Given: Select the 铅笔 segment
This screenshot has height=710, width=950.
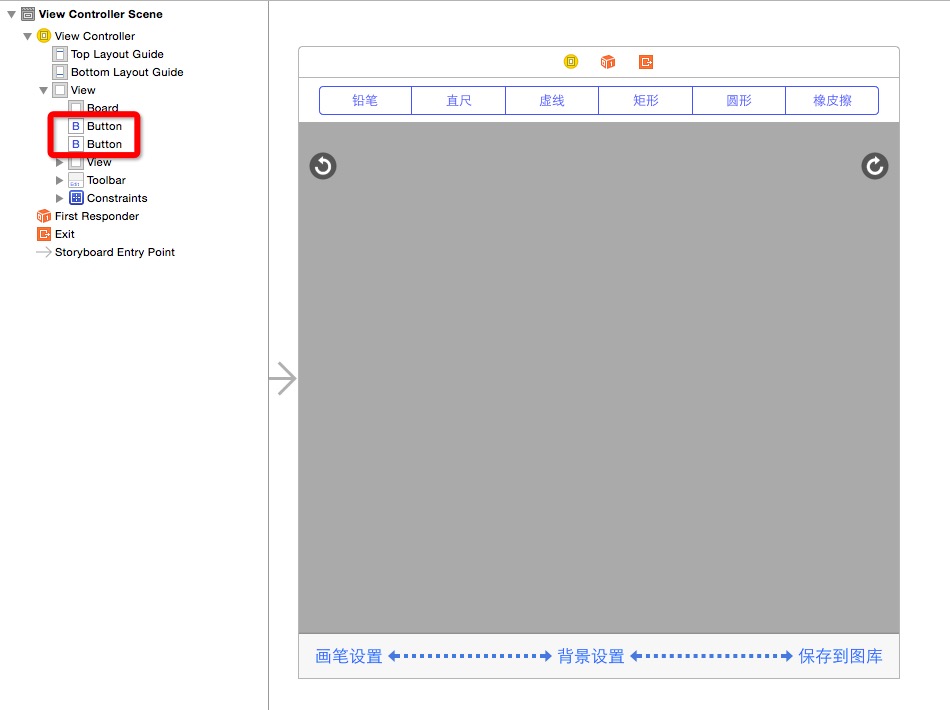Looking at the screenshot, I should coord(365,101).
